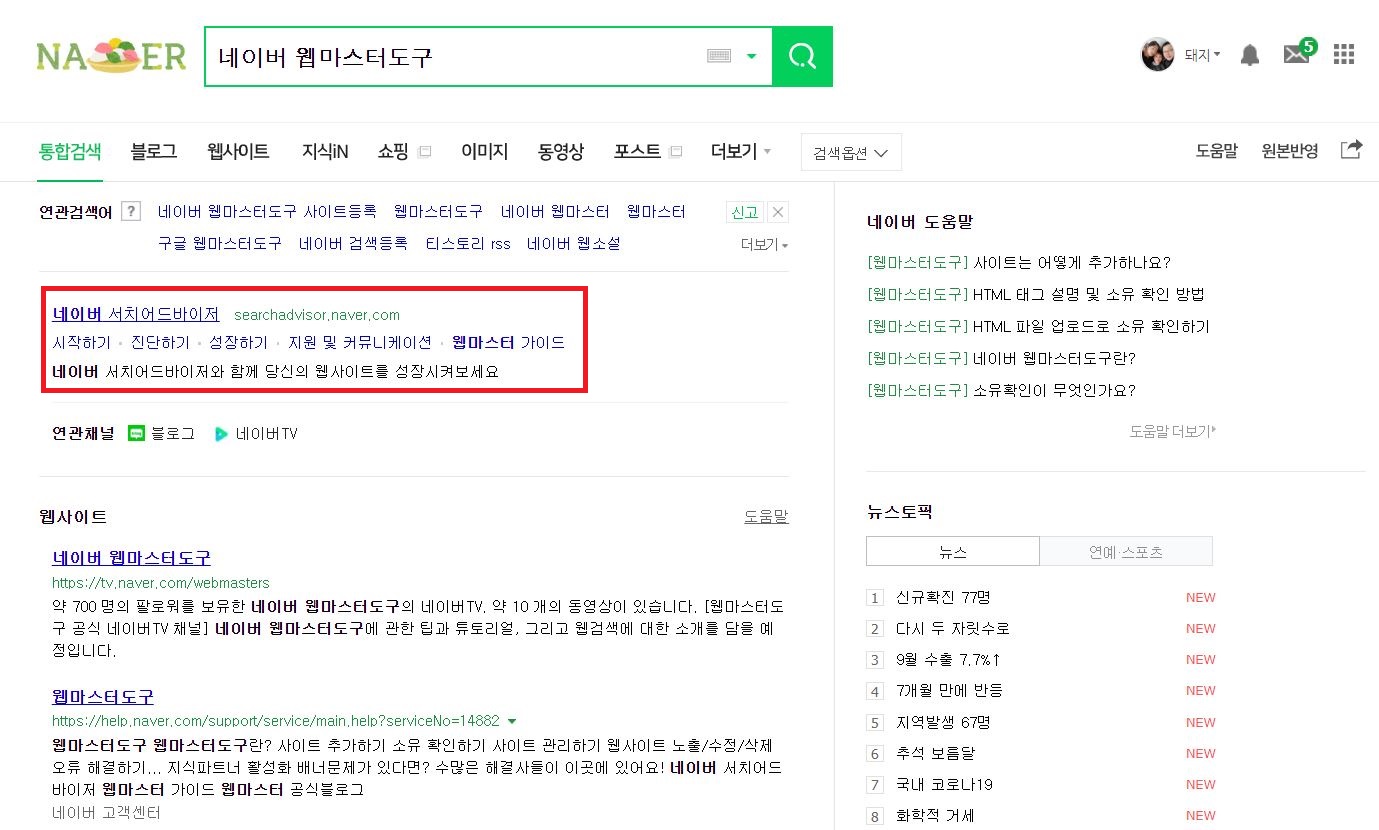Click 도움말 link in 웹사이트 section

(766, 516)
